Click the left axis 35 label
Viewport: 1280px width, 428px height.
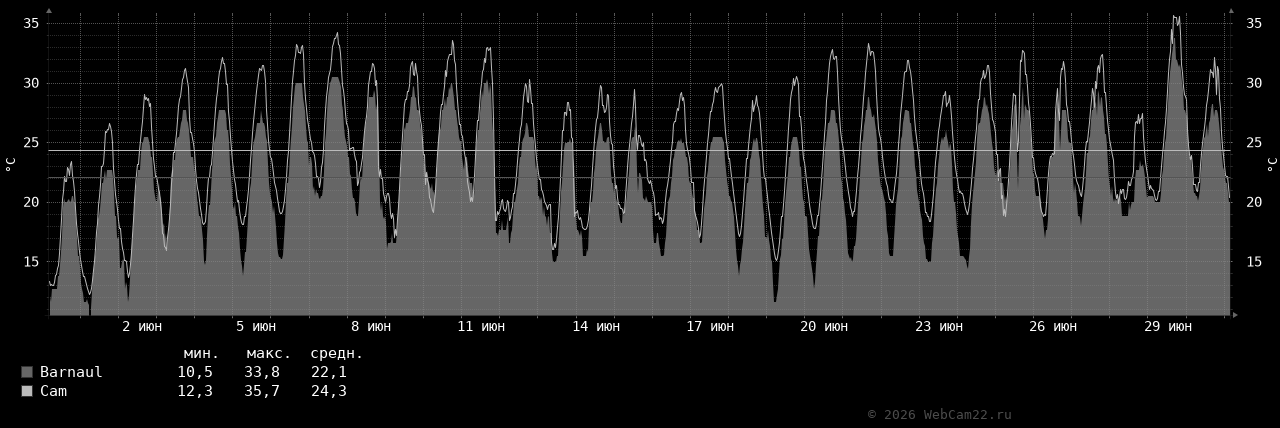coord(31,23)
